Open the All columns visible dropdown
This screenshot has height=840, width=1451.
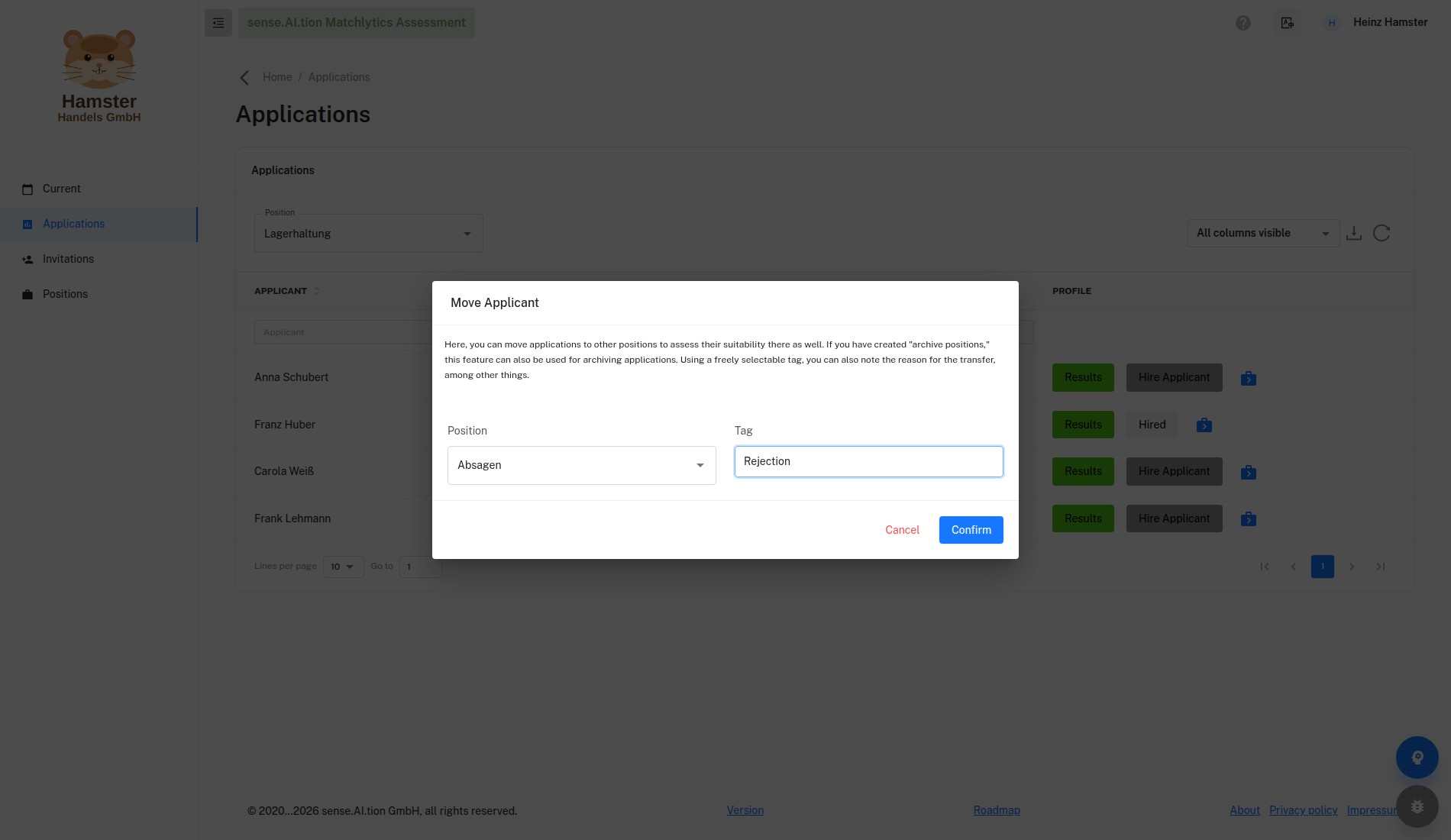(1264, 233)
